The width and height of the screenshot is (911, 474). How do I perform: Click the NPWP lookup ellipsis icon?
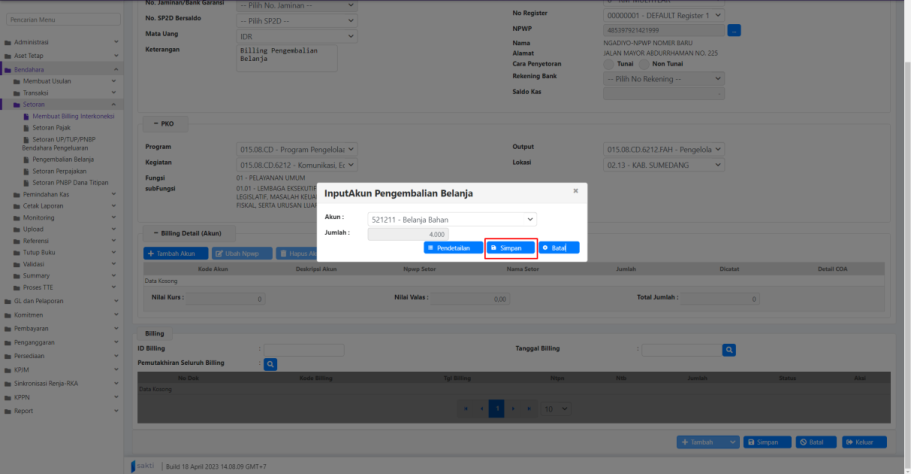point(734,31)
